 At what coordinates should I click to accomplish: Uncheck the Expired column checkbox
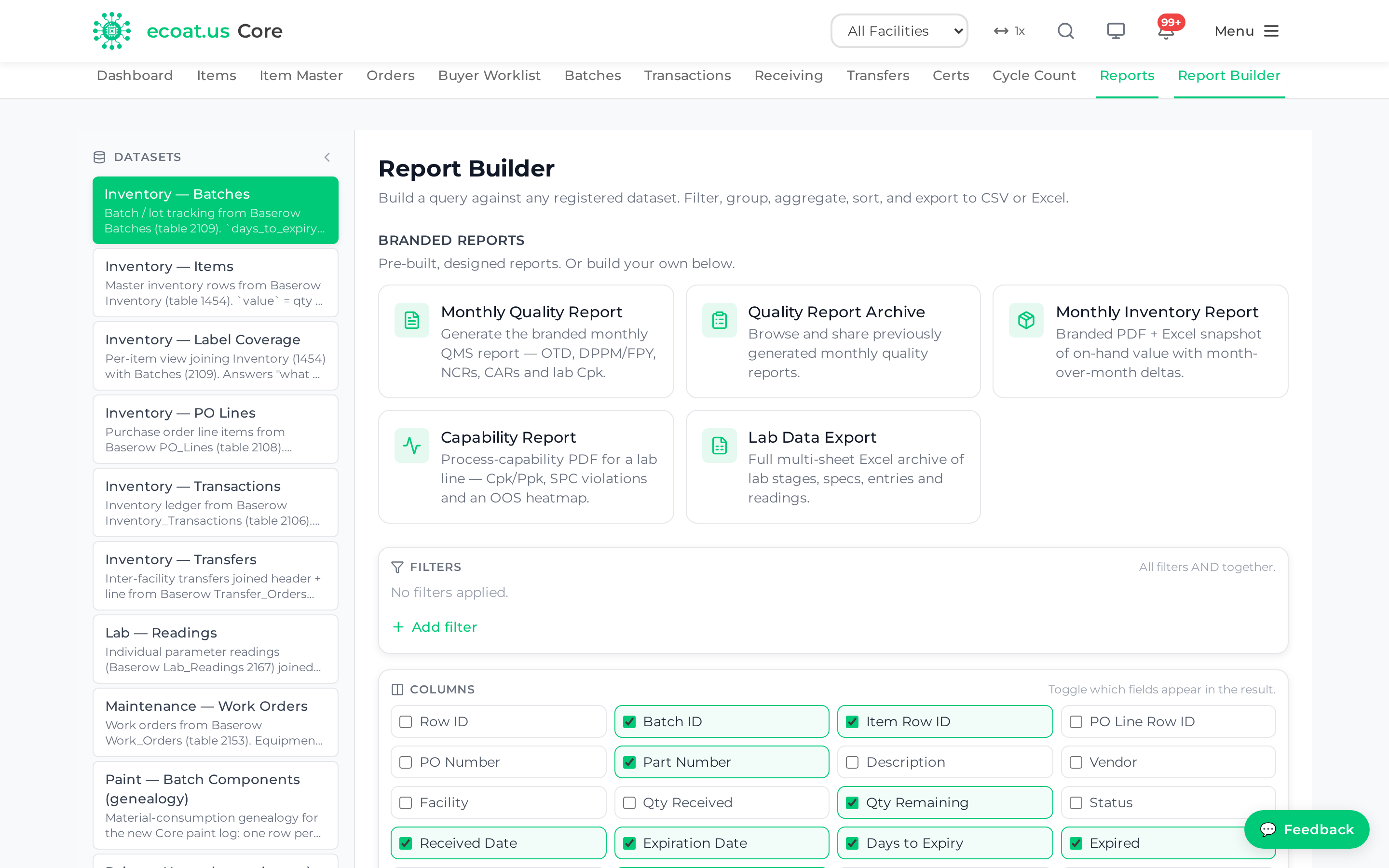click(x=1076, y=843)
